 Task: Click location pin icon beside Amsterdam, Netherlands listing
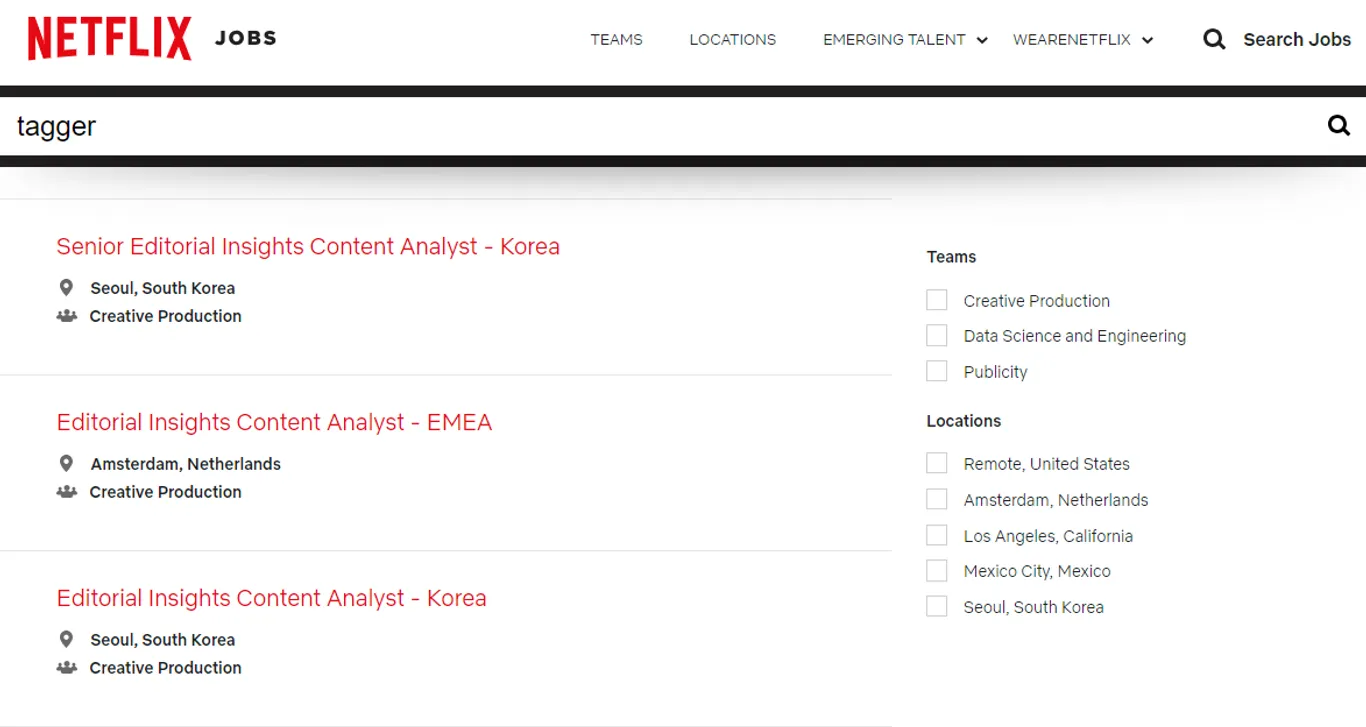66,464
